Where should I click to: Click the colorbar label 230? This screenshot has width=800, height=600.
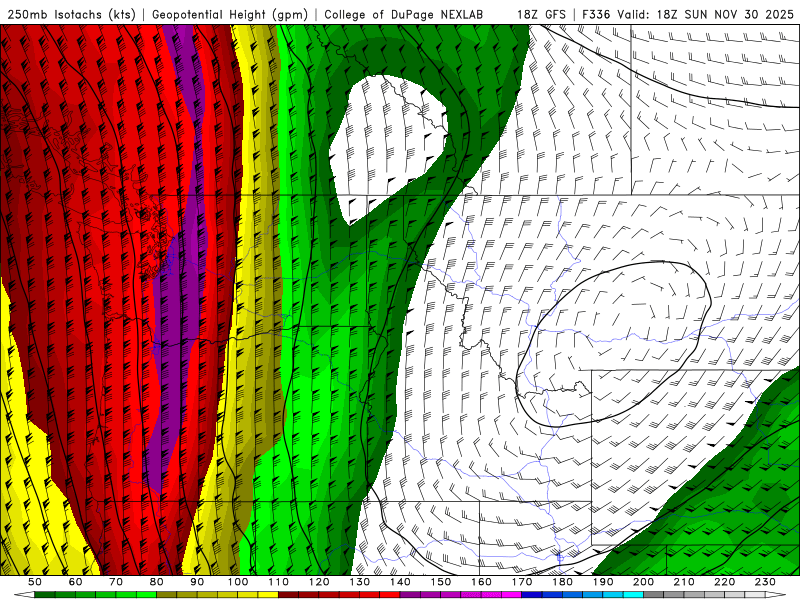(x=765, y=582)
